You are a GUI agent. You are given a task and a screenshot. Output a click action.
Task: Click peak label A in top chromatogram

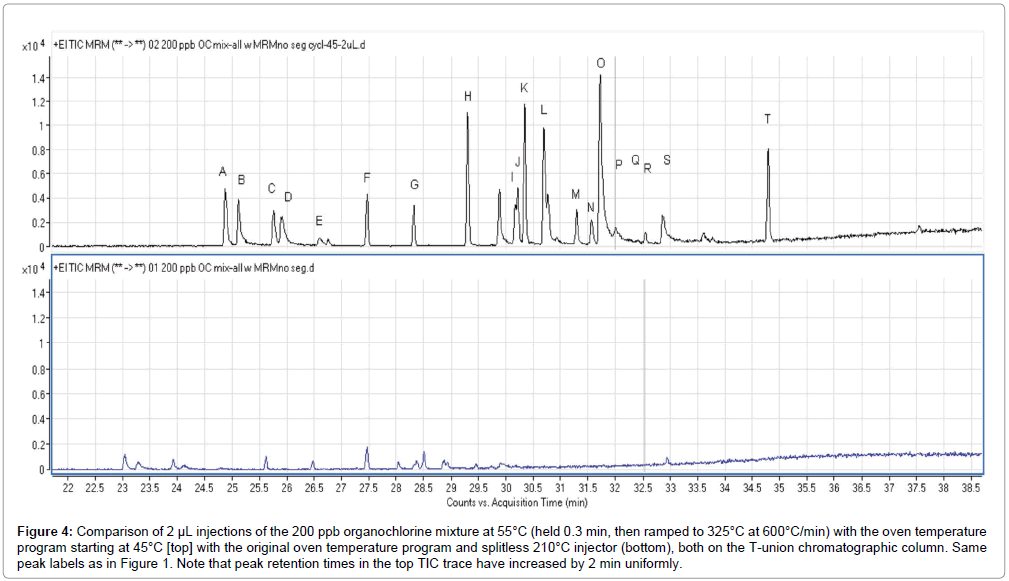point(223,173)
